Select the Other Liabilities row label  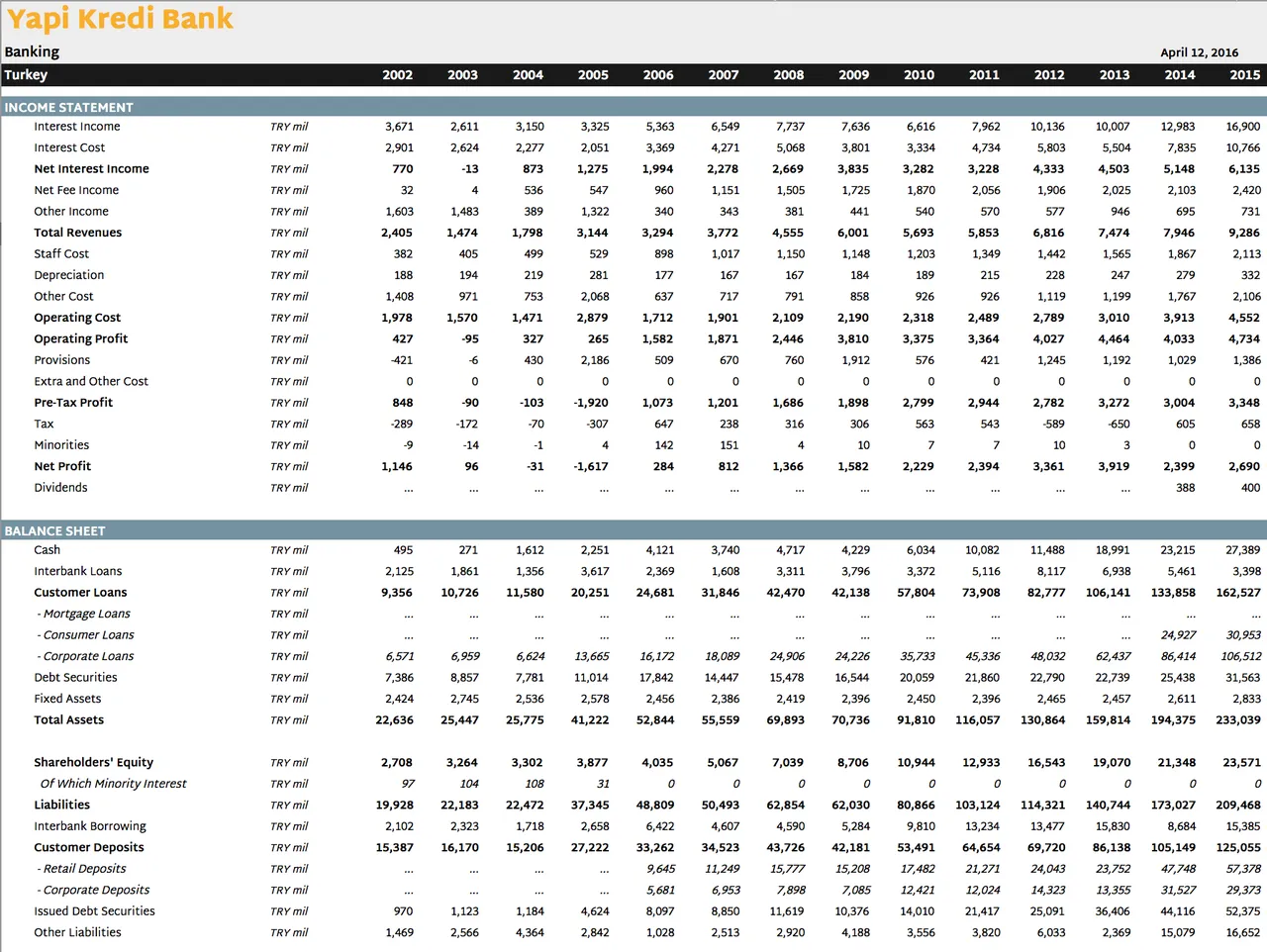(77, 932)
